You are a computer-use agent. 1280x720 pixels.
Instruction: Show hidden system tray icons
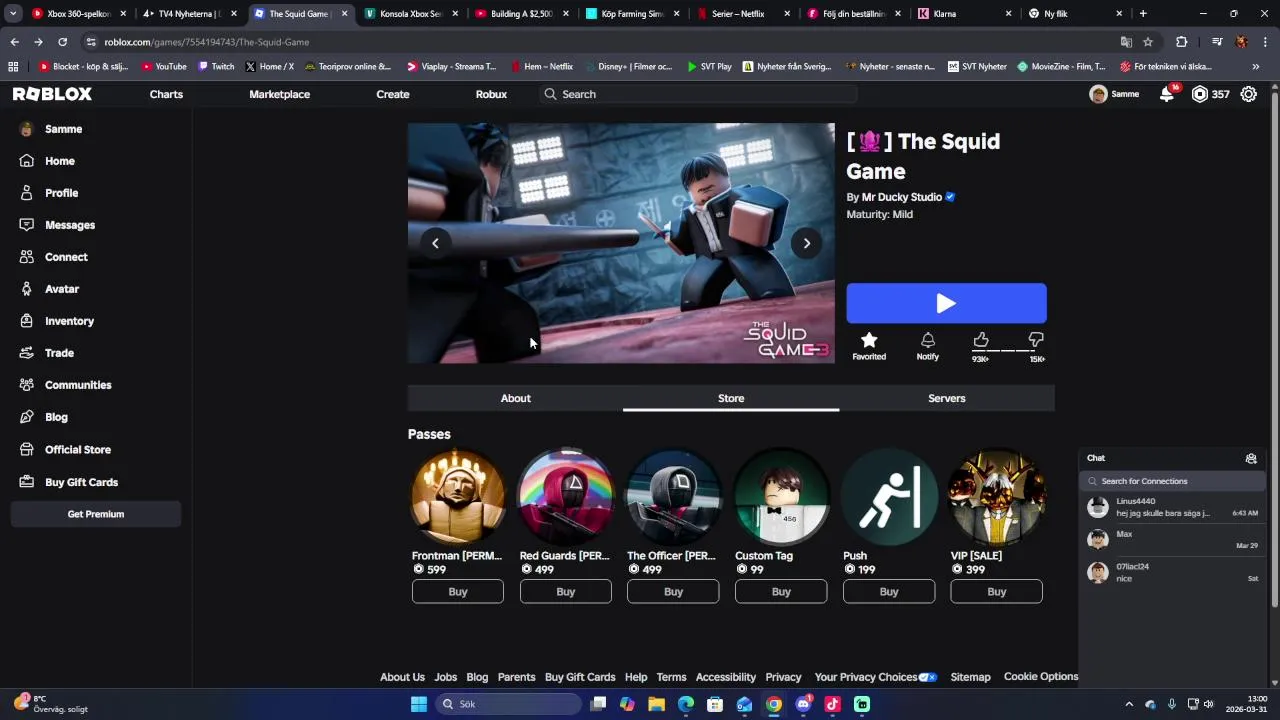(x=1129, y=704)
